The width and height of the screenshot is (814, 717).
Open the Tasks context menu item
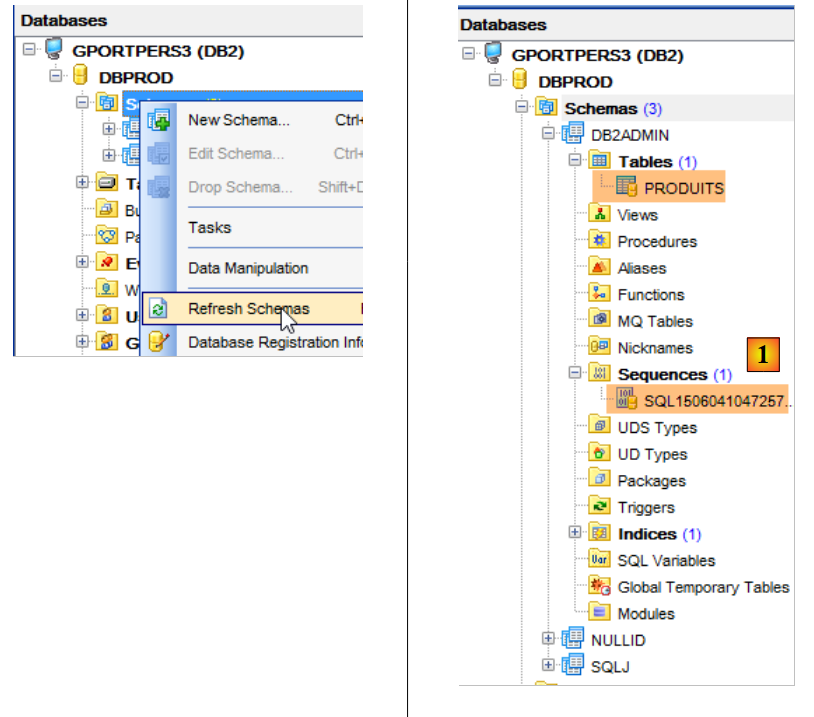click(x=210, y=227)
